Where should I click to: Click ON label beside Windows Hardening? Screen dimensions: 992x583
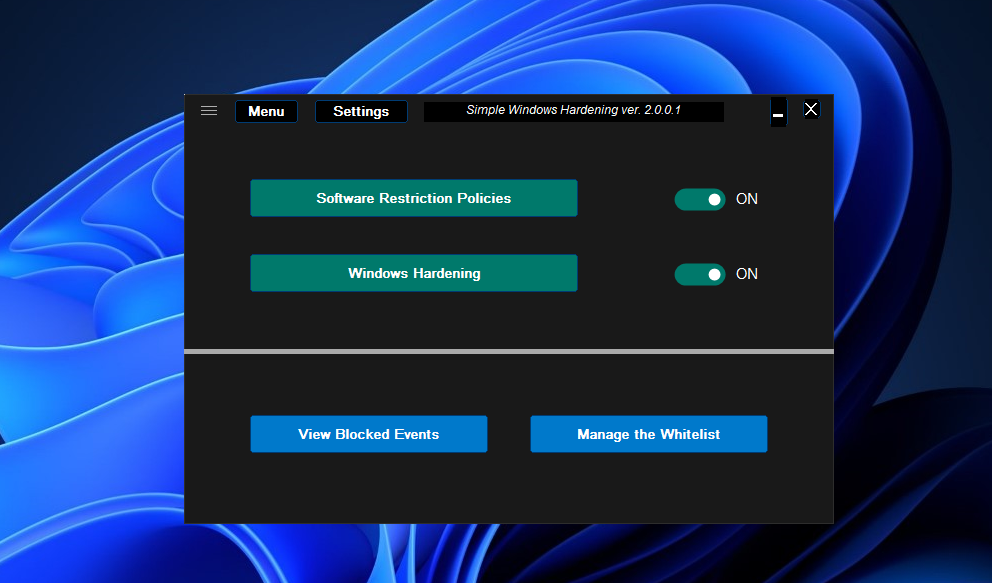pos(747,274)
